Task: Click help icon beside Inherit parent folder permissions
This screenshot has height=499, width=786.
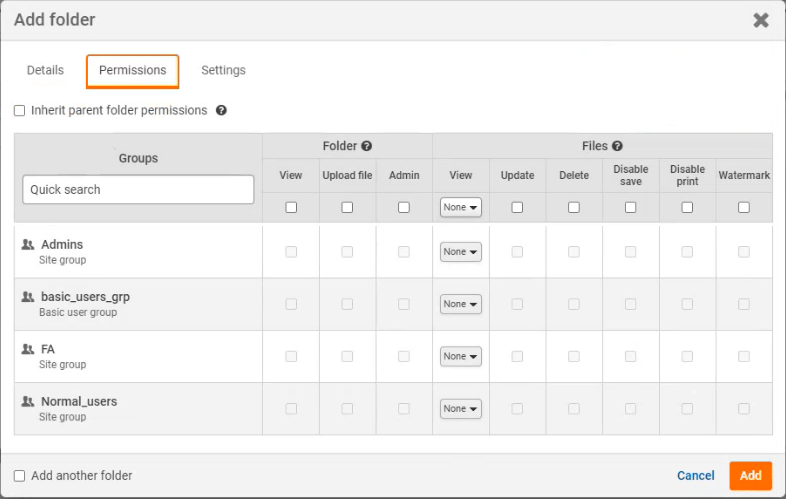Action: (x=221, y=111)
